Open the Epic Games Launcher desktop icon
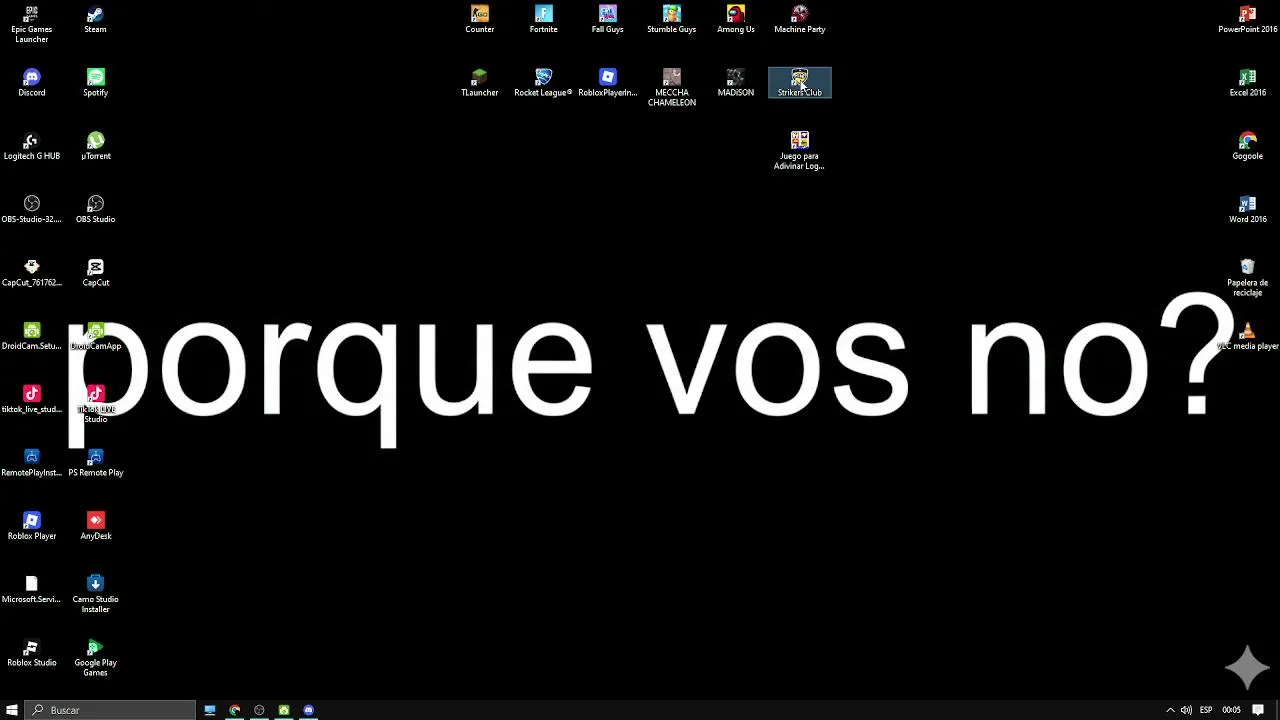Viewport: 1280px width, 720px height. point(31,24)
